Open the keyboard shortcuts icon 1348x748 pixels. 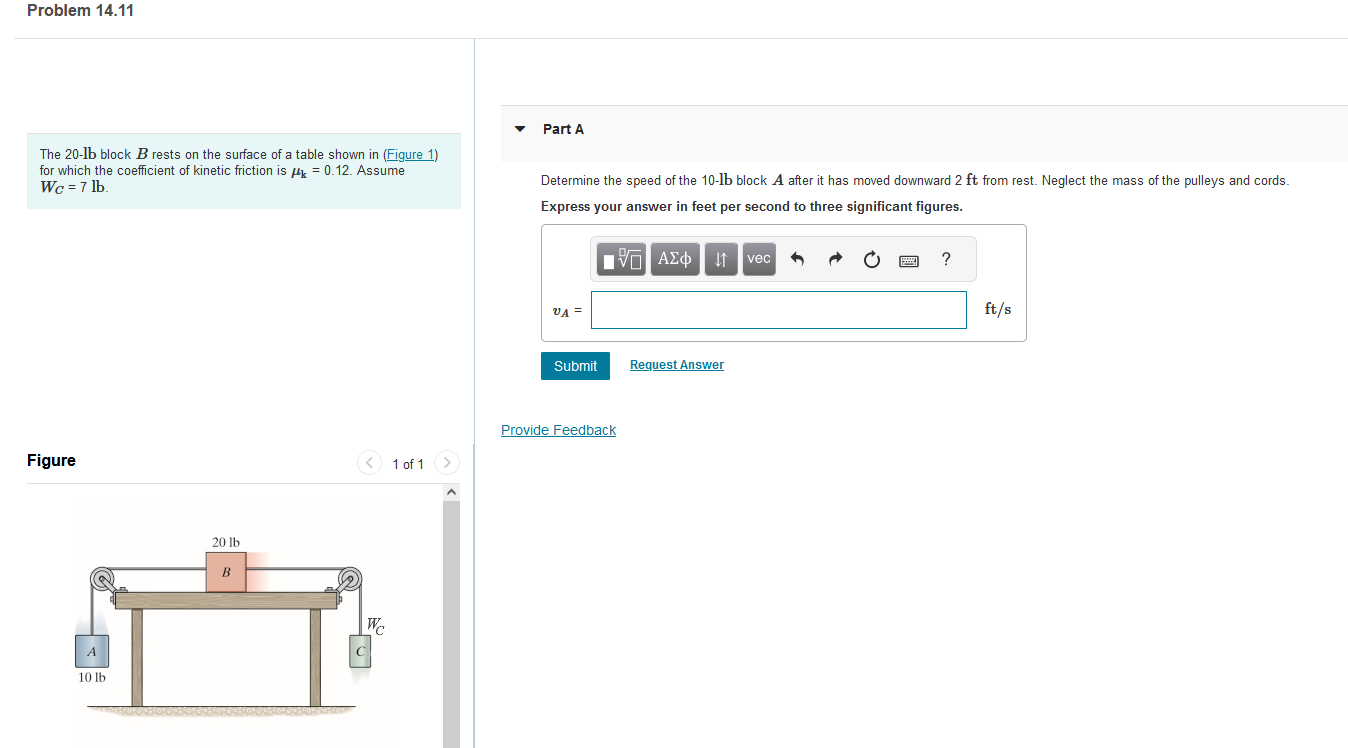point(908,259)
